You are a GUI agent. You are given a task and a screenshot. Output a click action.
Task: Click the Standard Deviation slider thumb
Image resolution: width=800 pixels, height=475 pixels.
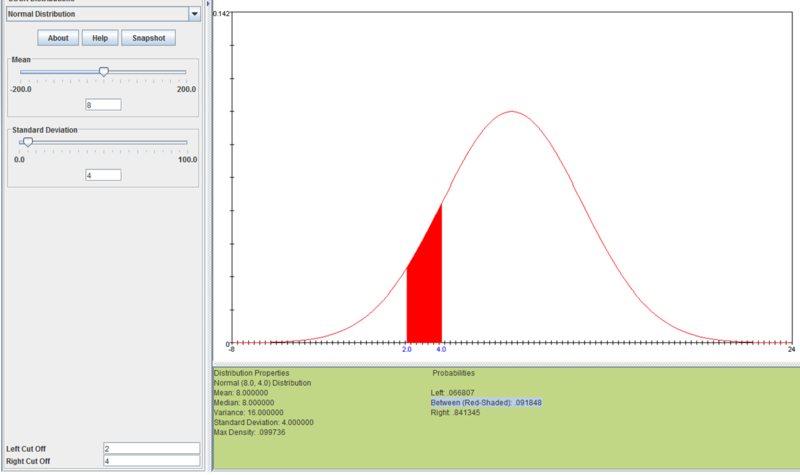coord(28,142)
